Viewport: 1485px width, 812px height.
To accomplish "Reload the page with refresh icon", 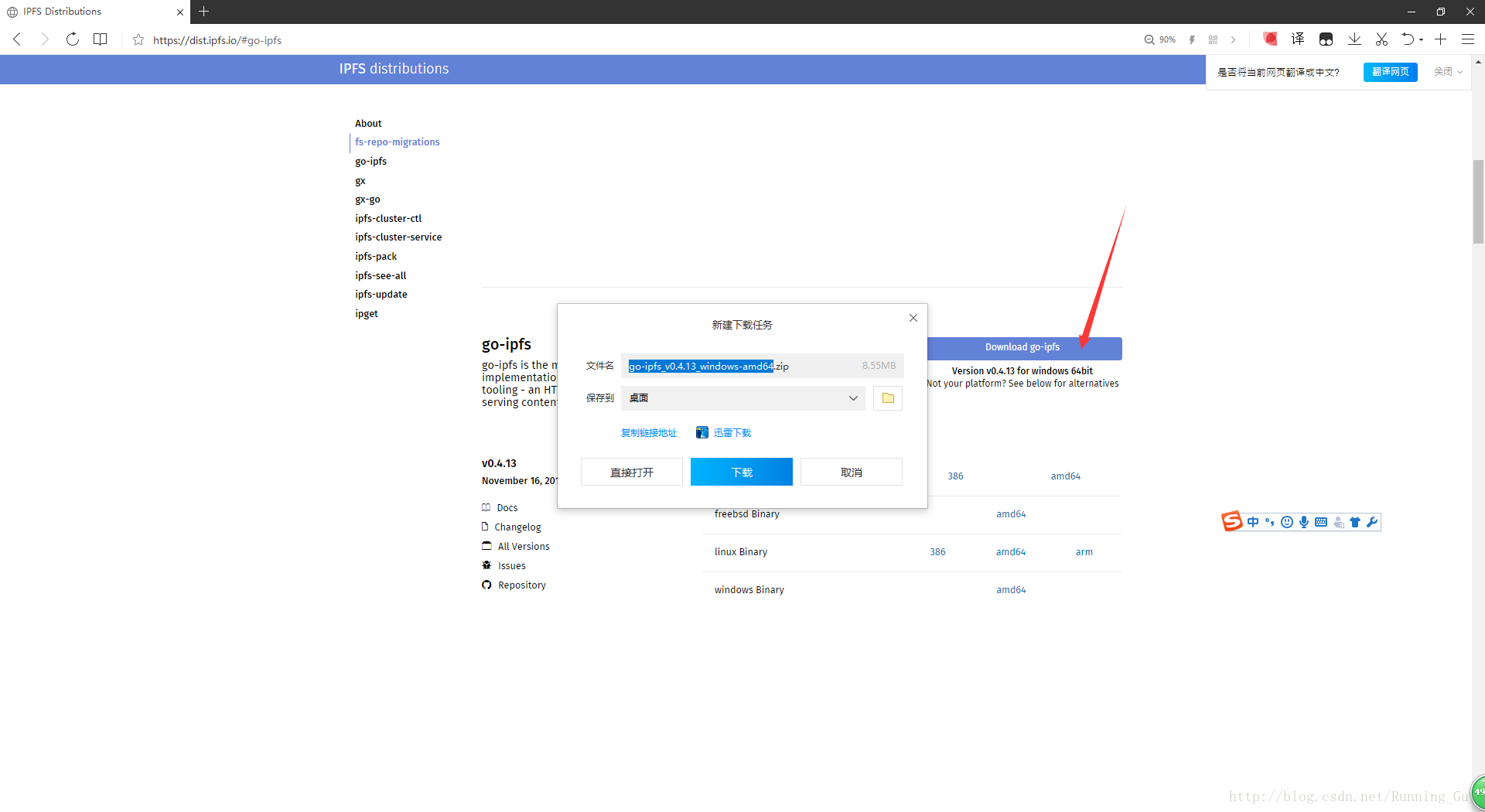I will (73, 39).
